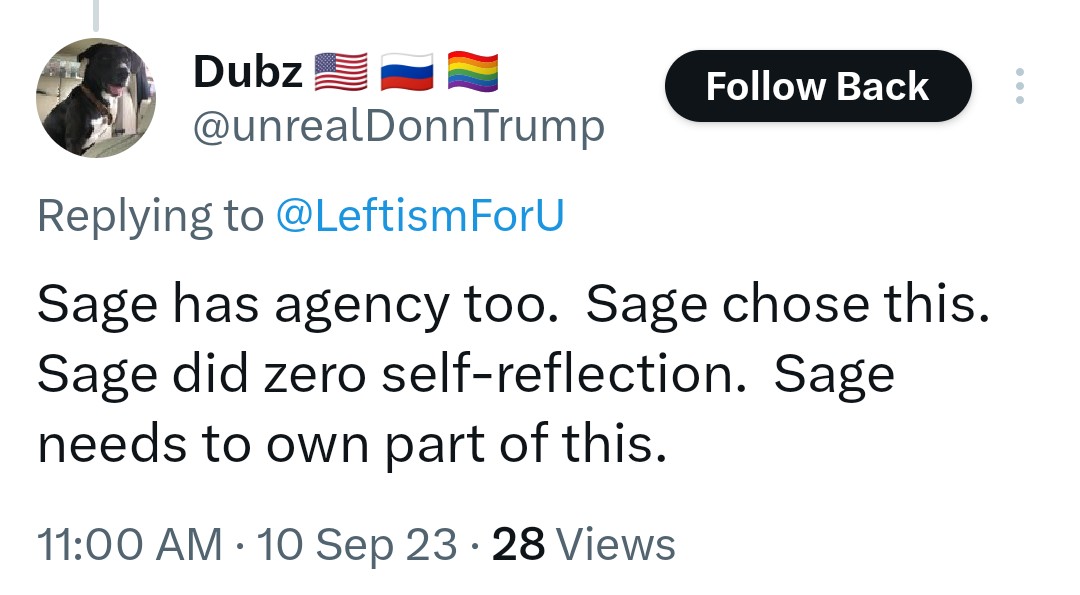Click the Russian flag emoji beside Dubz
1080x595 pixels.
click(406, 72)
